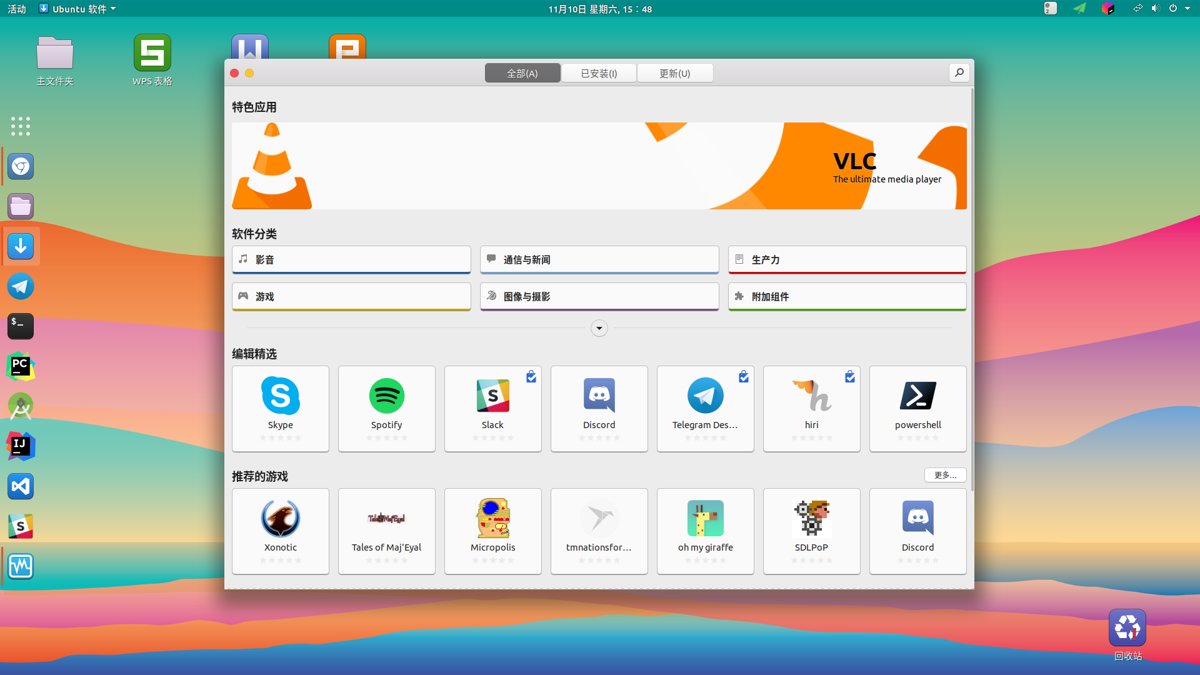Click the search magnifier button
This screenshot has width=1200, height=675.
(959, 73)
